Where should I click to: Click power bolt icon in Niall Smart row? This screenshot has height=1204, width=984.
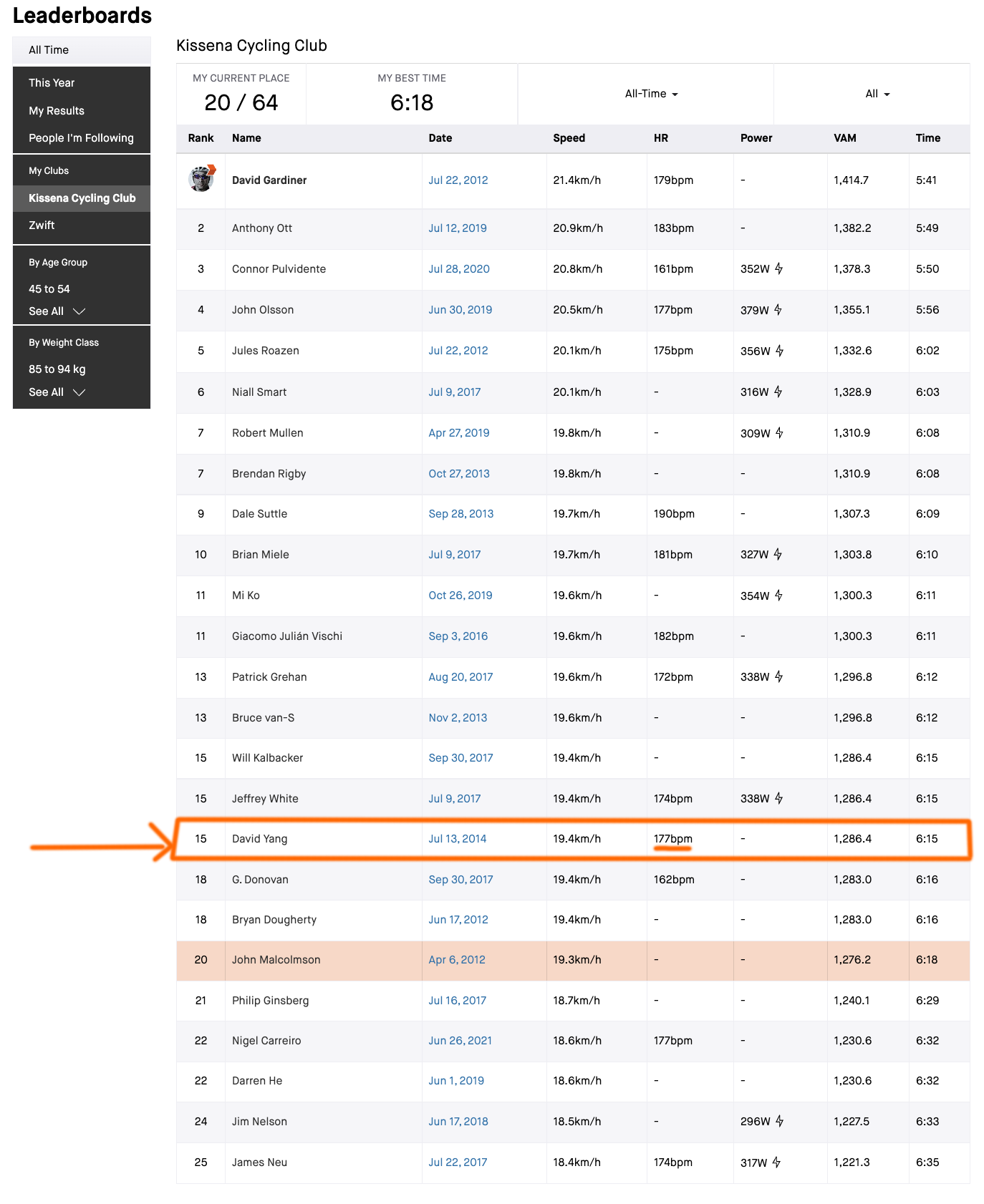point(778,392)
